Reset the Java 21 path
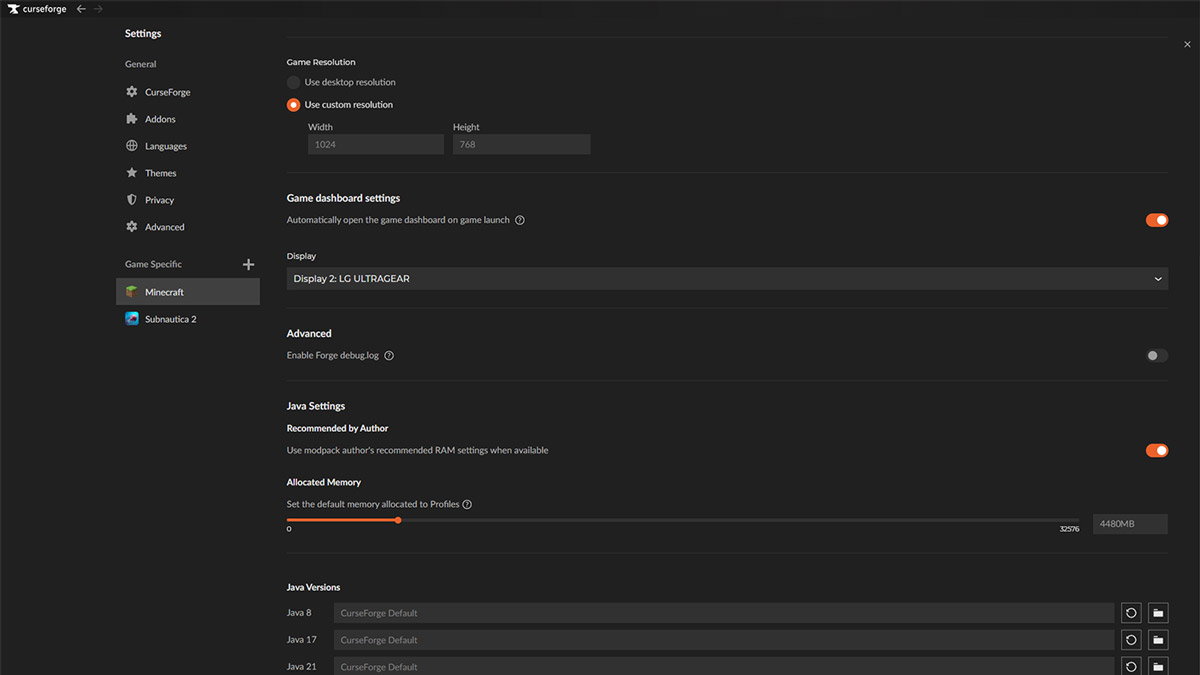 pyautogui.click(x=1131, y=666)
